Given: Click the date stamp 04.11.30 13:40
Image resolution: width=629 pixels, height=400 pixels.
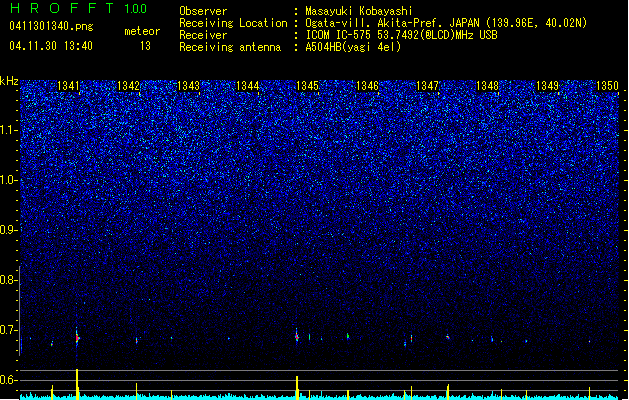Looking at the screenshot, I should click(51, 46).
